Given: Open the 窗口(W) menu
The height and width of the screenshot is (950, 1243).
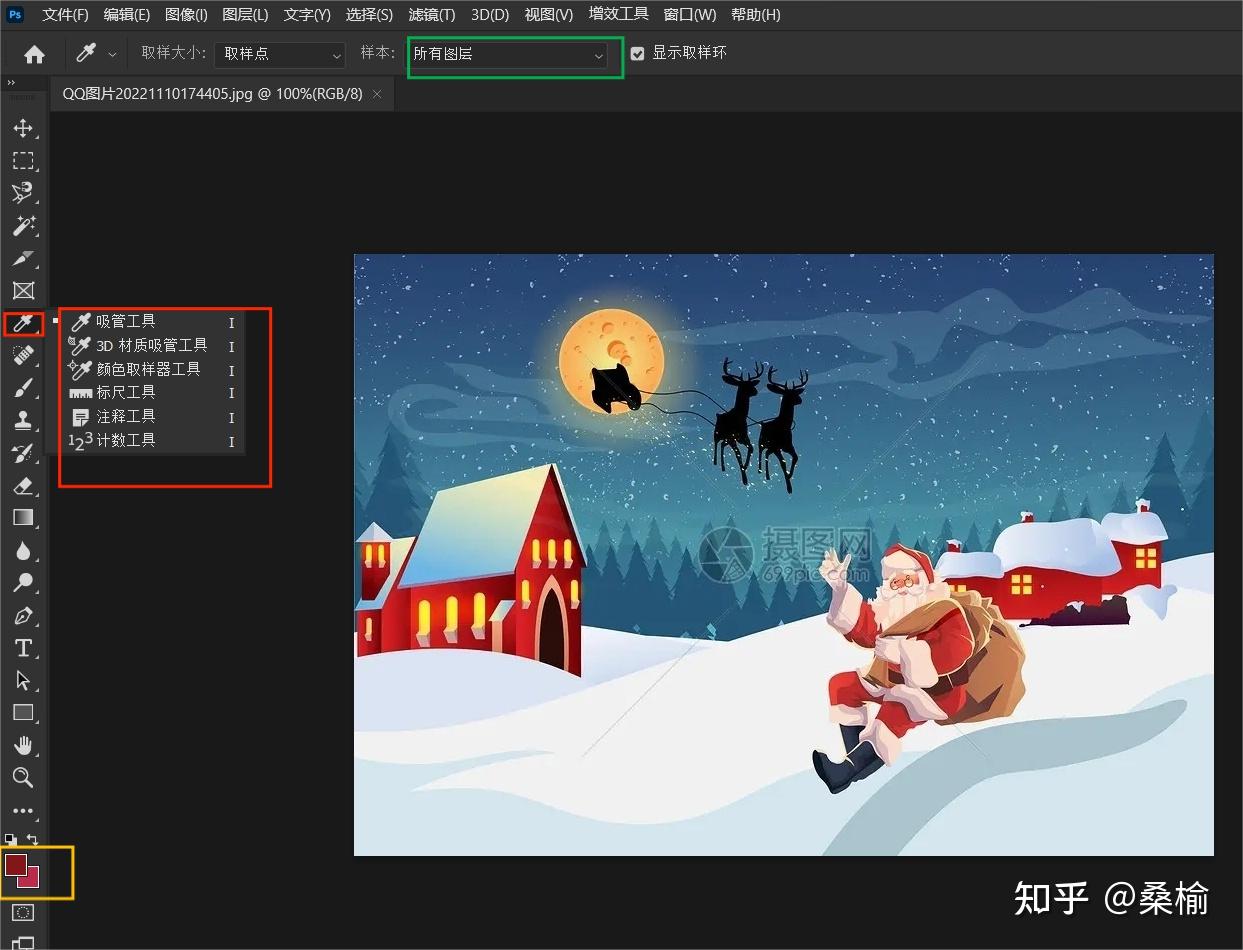Looking at the screenshot, I should click(x=690, y=15).
